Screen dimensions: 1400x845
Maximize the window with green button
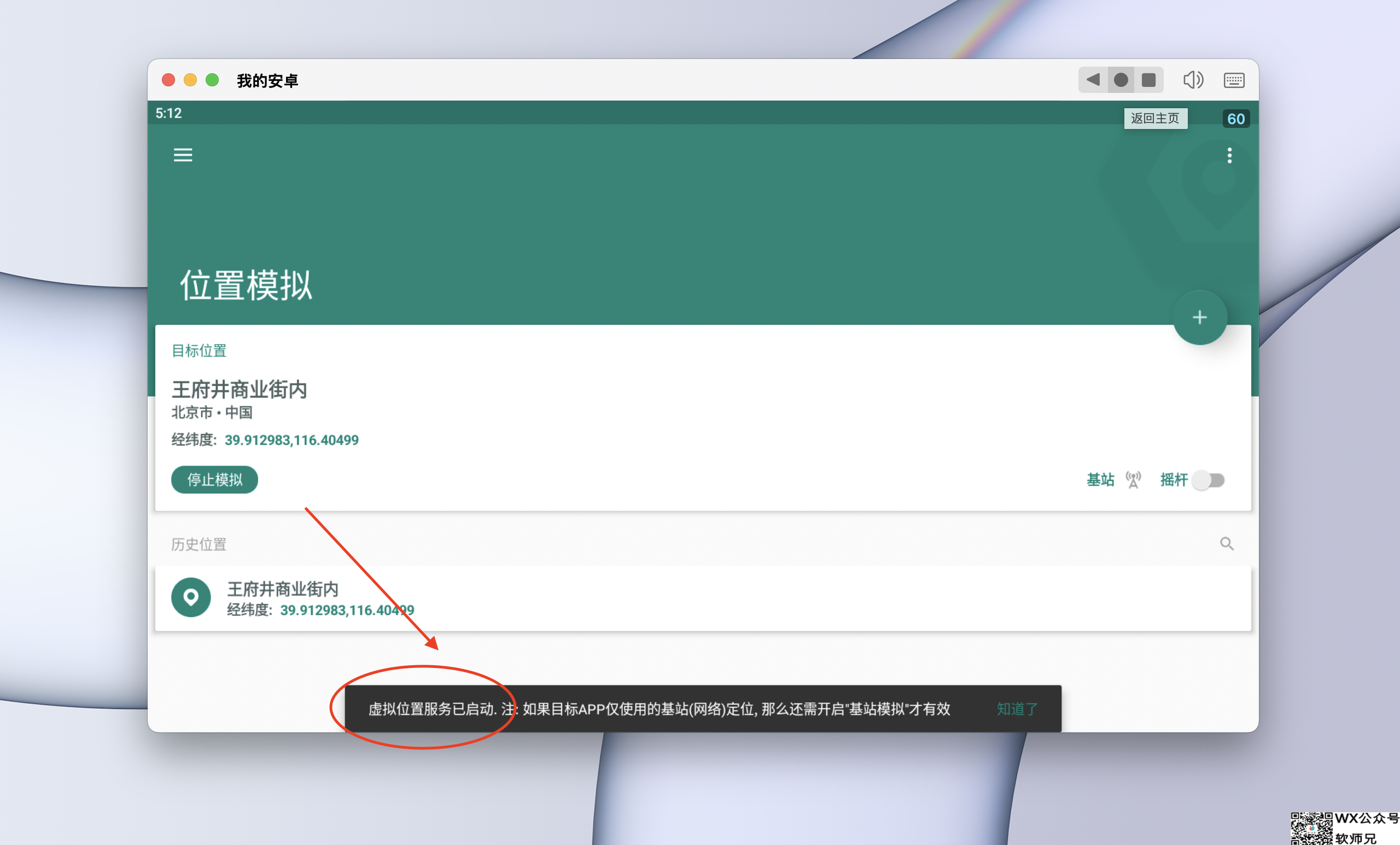point(213,80)
